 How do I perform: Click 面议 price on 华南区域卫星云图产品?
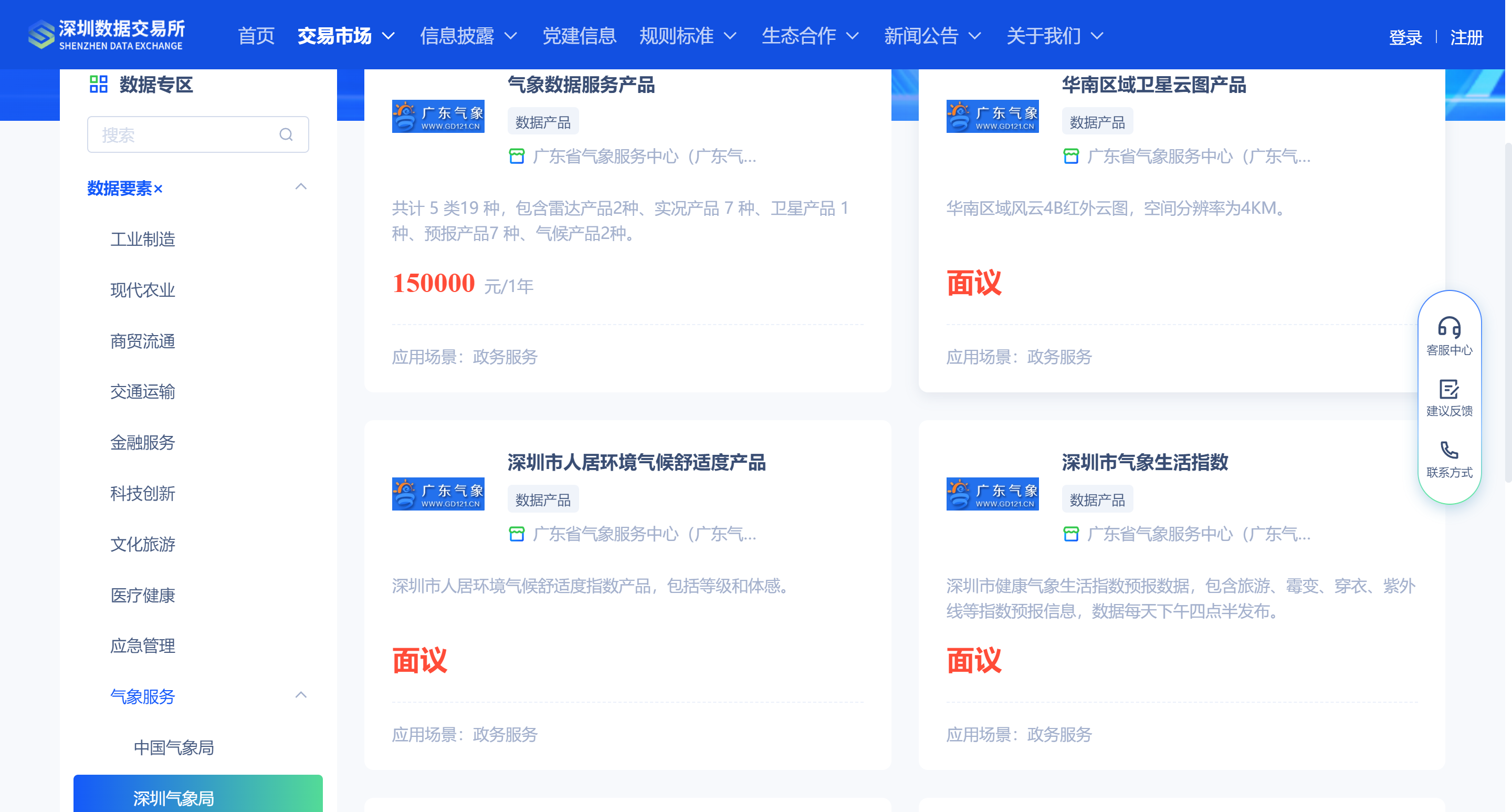[974, 284]
